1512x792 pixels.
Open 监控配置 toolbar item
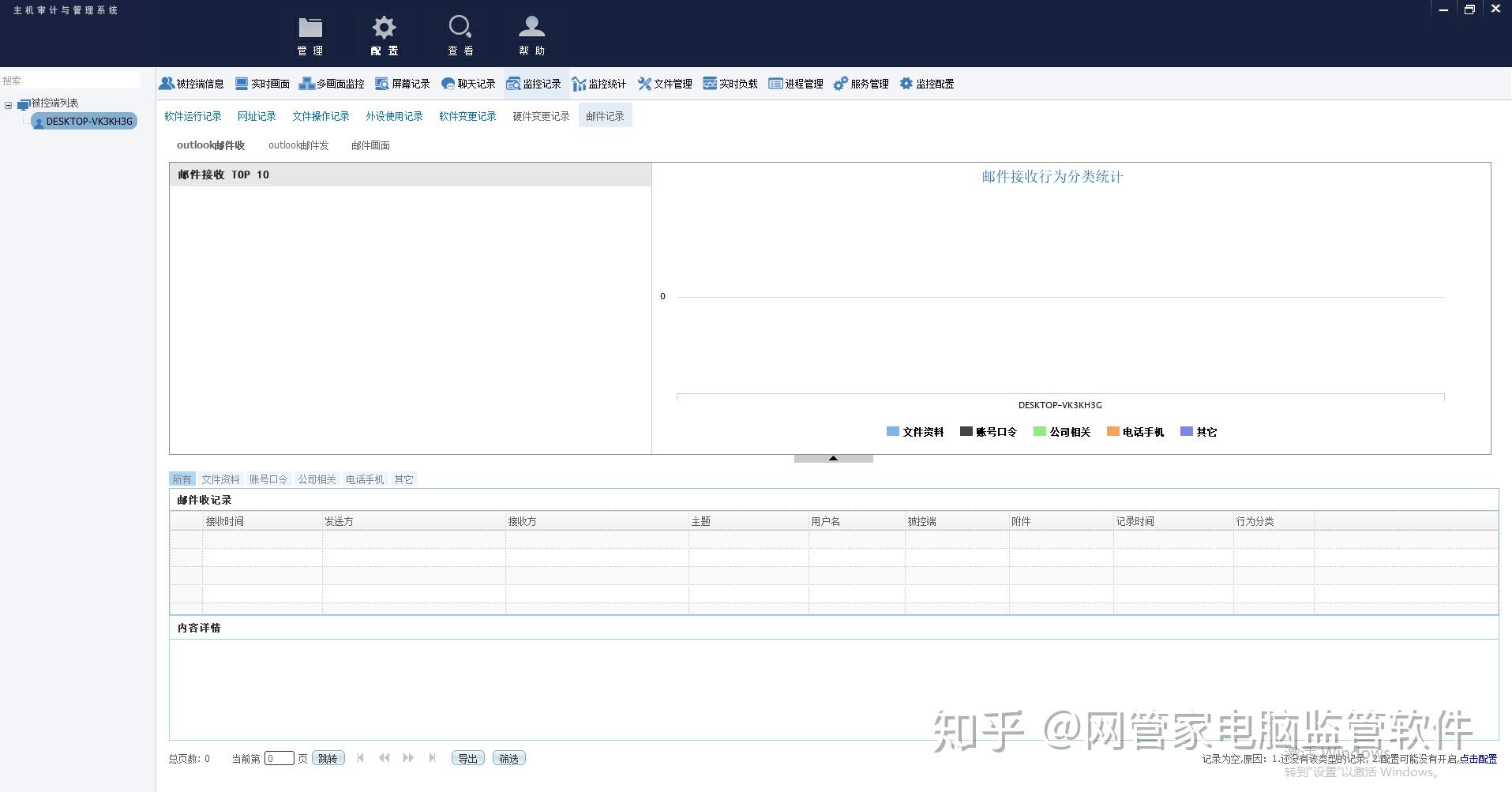point(928,84)
